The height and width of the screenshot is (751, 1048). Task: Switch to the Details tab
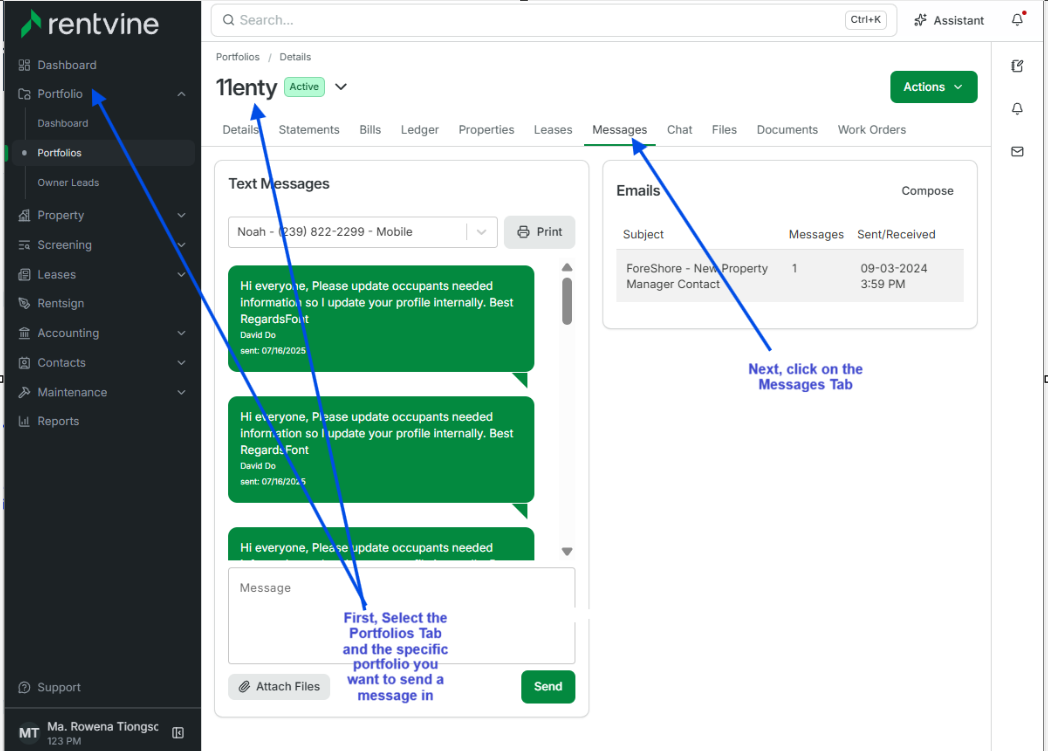pyautogui.click(x=241, y=130)
